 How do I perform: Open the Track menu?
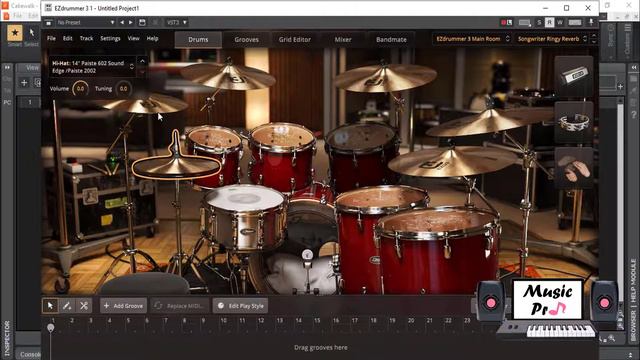tap(86, 38)
